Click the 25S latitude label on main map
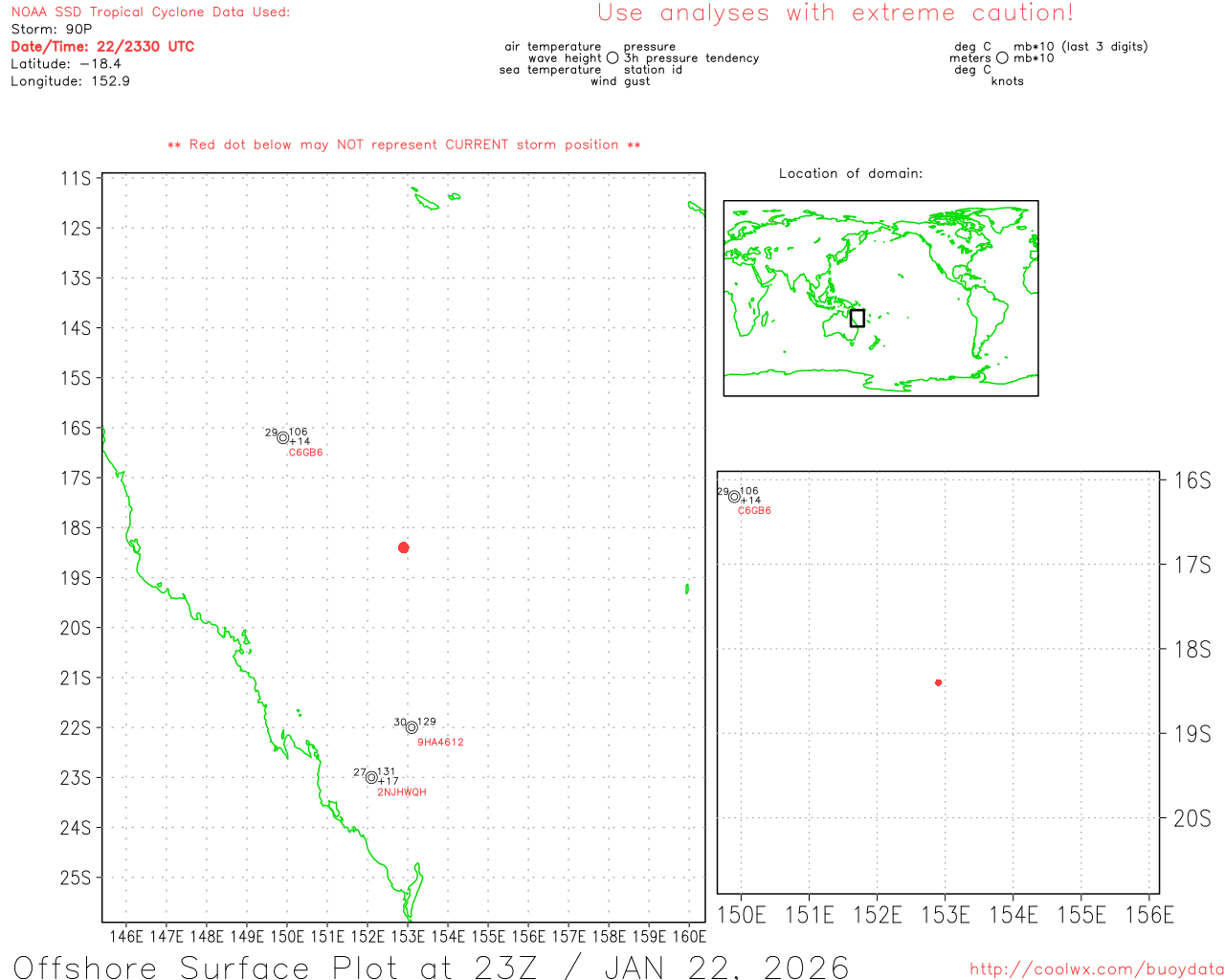Viewport: 1225px width, 980px height. tap(76, 878)
